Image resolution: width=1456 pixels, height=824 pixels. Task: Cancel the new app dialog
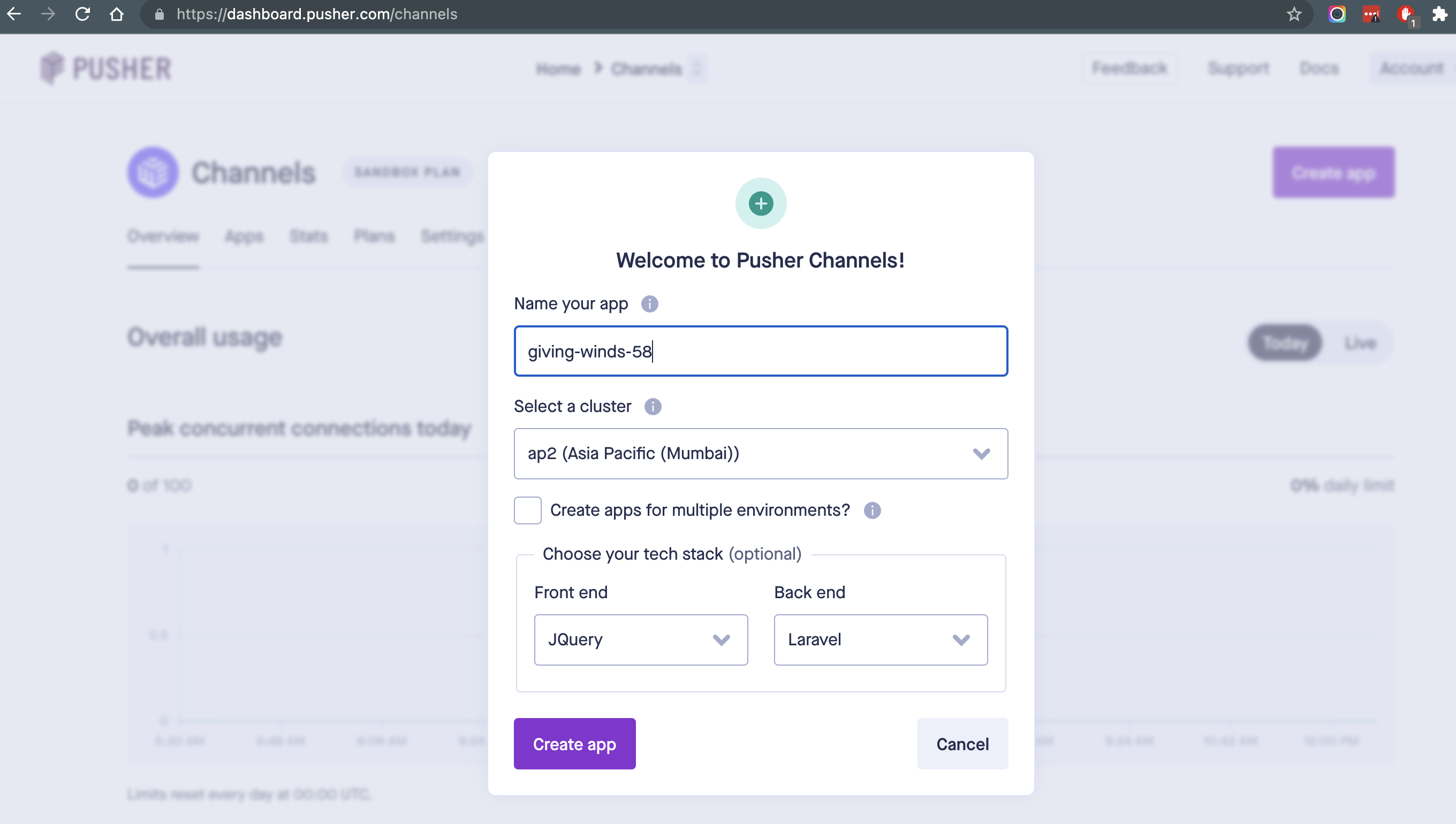[962, 744]
